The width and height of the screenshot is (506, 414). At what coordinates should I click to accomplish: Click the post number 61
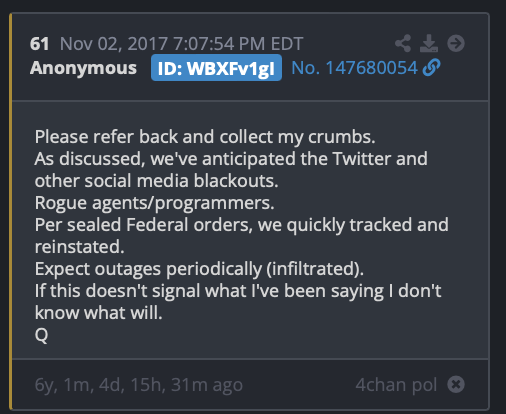(x=39, y=44)
